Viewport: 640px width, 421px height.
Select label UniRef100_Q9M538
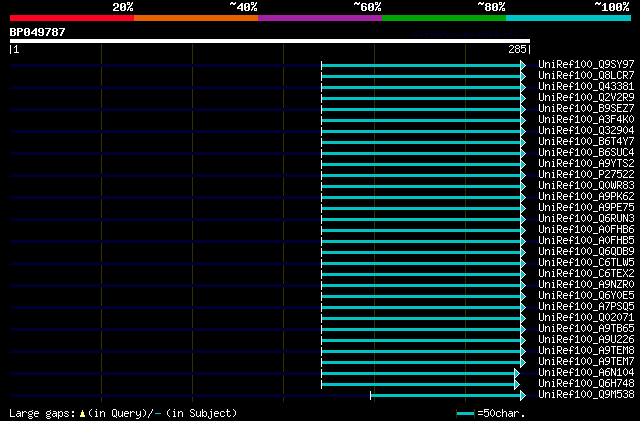(x=586, y=395)
